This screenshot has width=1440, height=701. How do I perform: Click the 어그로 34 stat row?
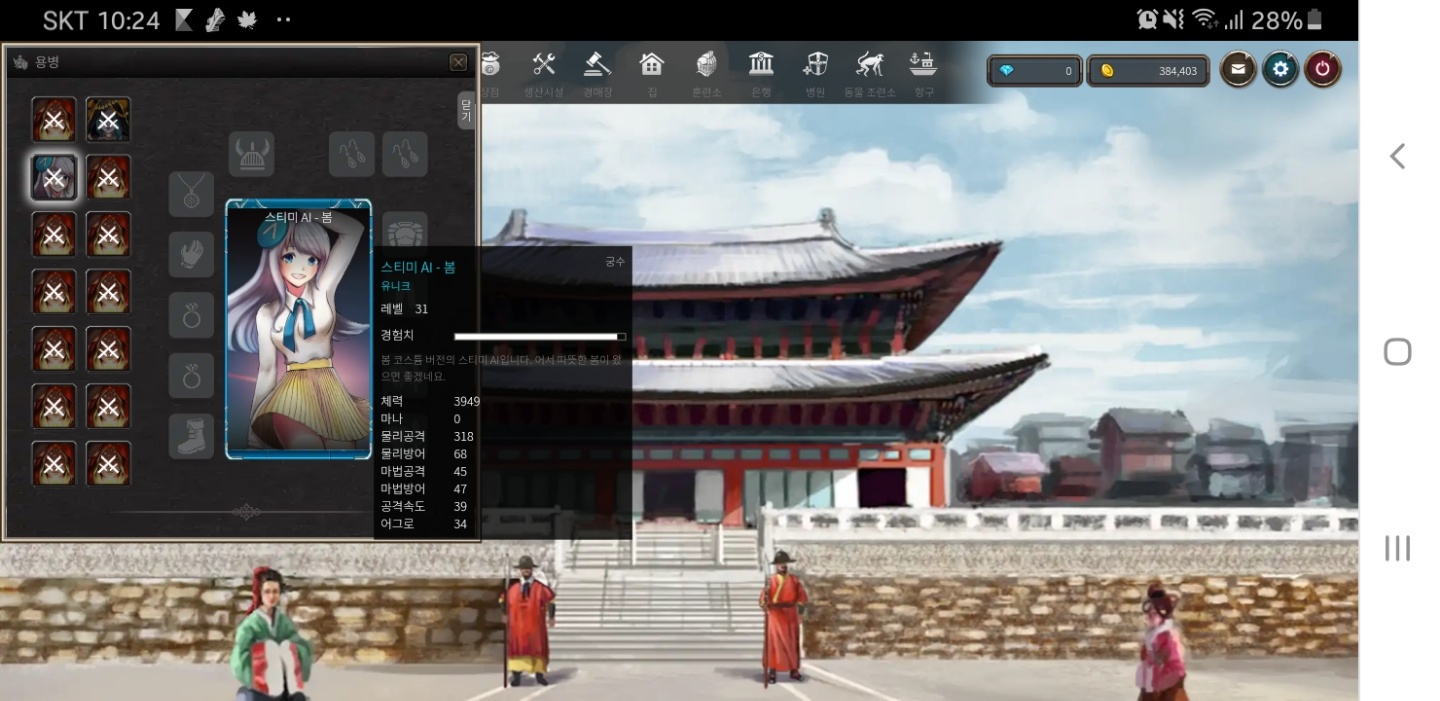pos(424,524)
